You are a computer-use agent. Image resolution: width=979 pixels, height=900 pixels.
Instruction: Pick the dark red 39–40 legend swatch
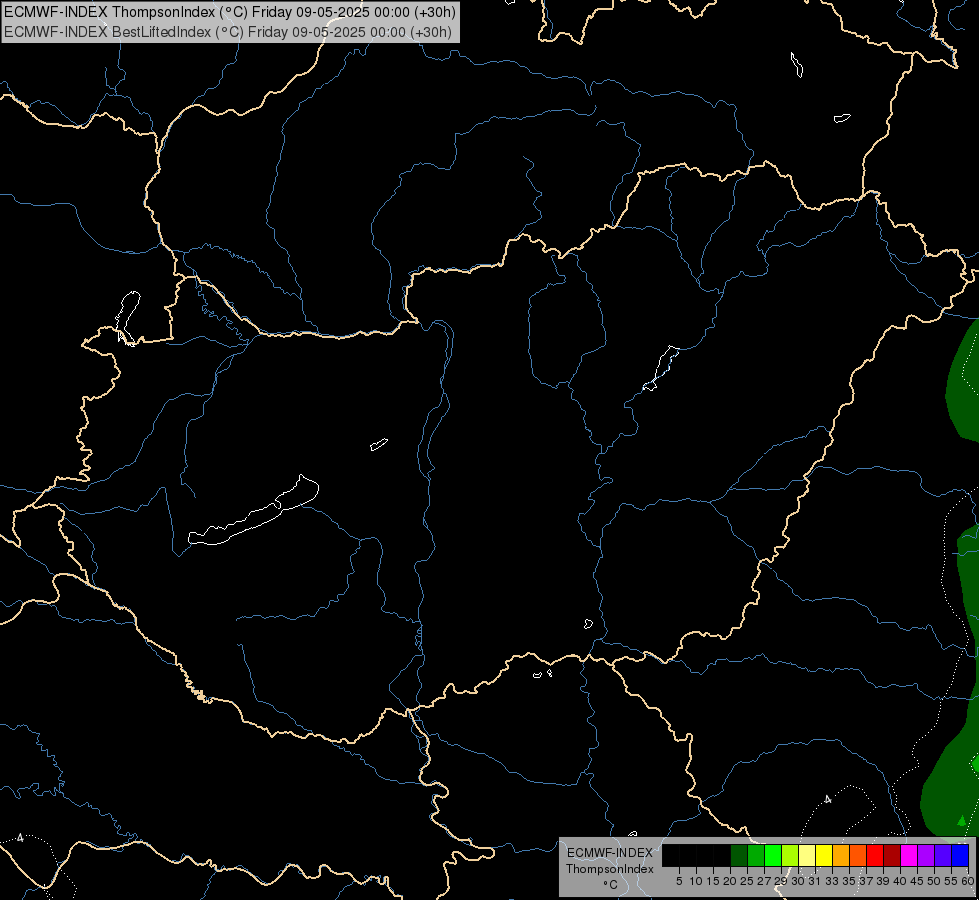[x=892, y=856]
